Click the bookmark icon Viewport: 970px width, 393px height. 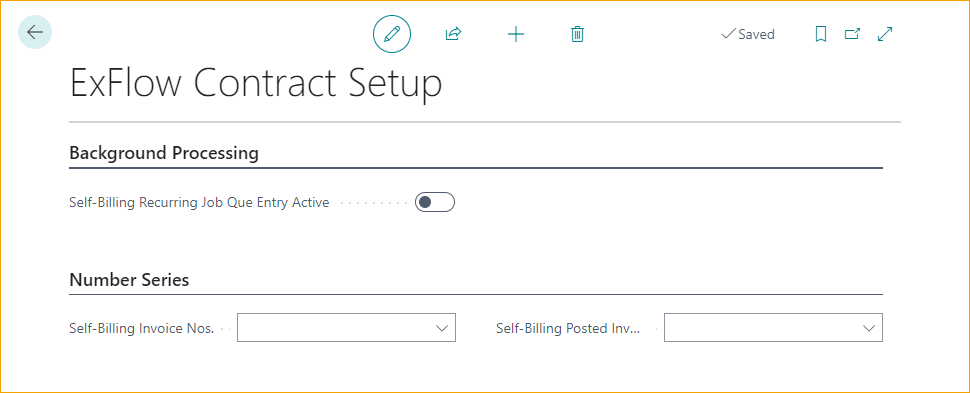pos(821,34)
